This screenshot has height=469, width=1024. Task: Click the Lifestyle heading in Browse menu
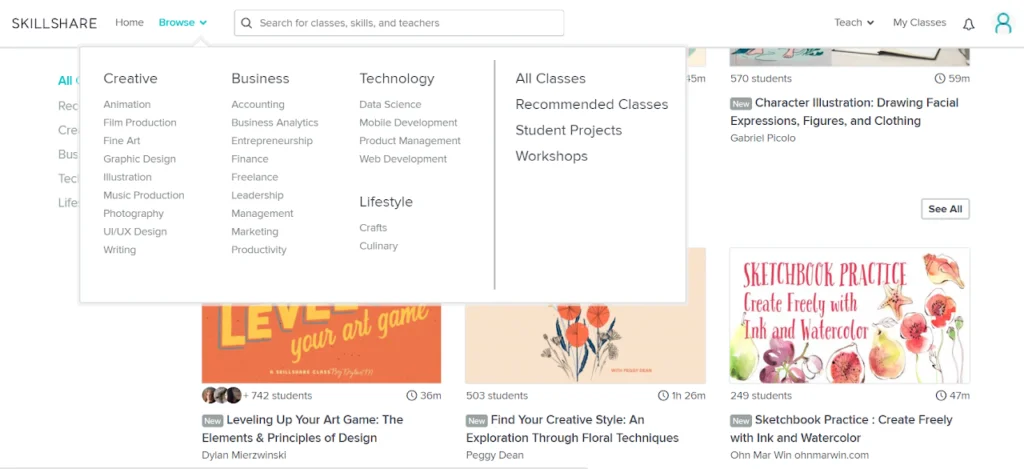tap(386, 202)
